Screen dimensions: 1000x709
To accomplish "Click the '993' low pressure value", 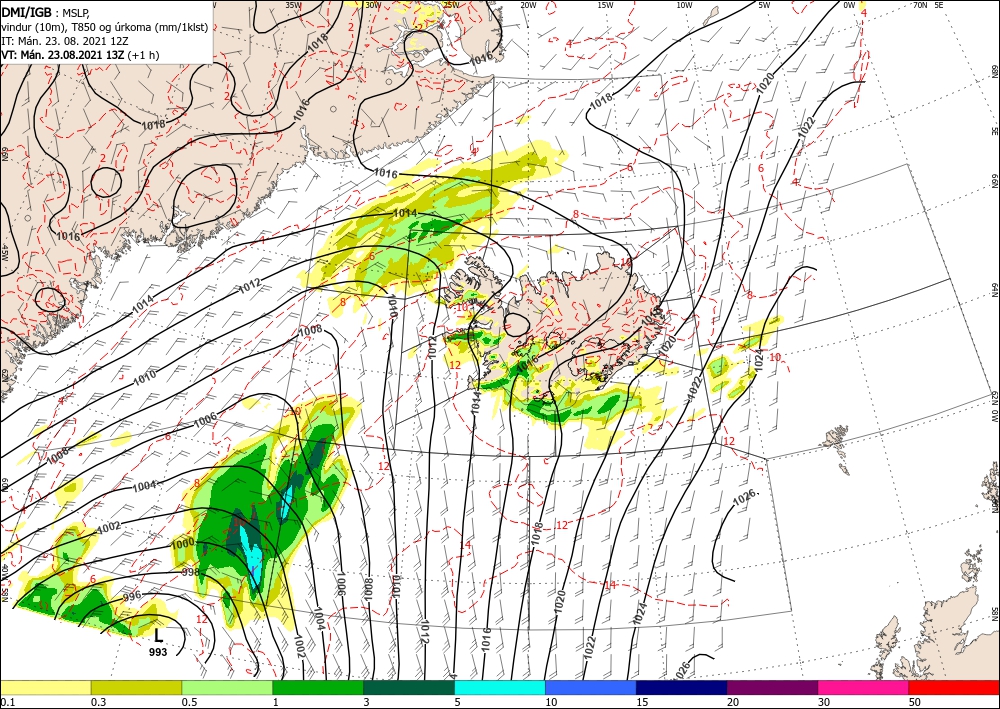I will click(158, 652).
